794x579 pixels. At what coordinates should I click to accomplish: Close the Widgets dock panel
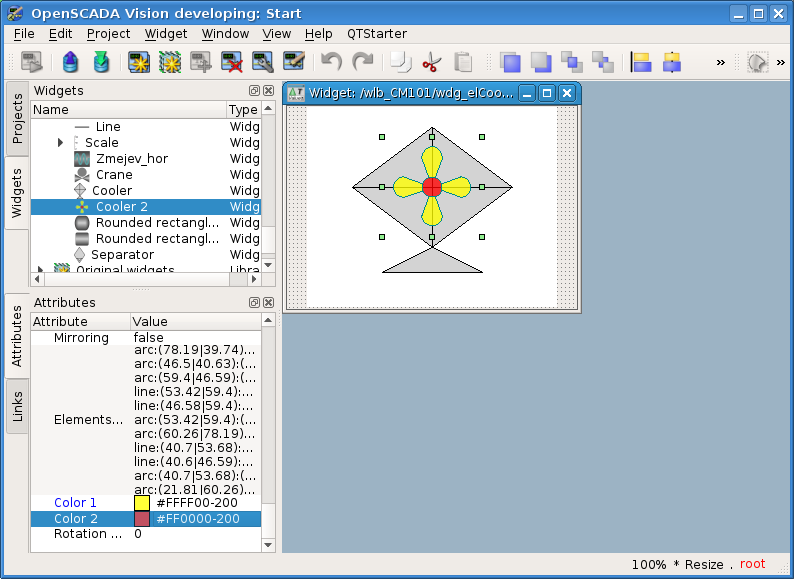tap(268, 91)
